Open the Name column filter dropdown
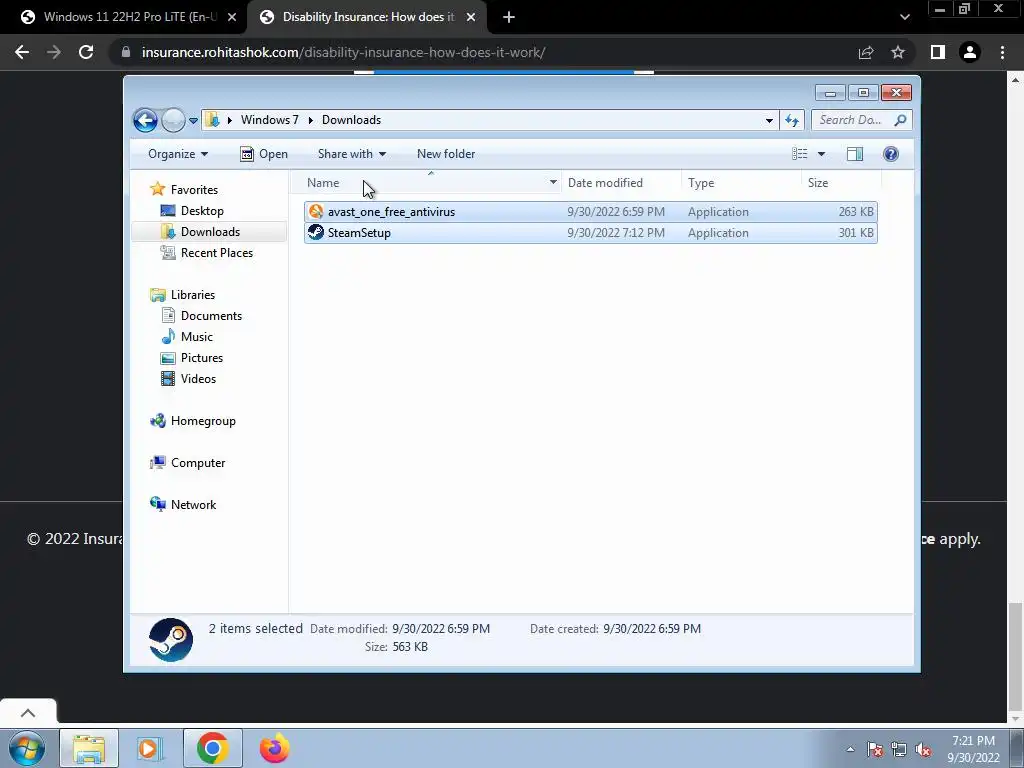 click(x=553, y=183)
